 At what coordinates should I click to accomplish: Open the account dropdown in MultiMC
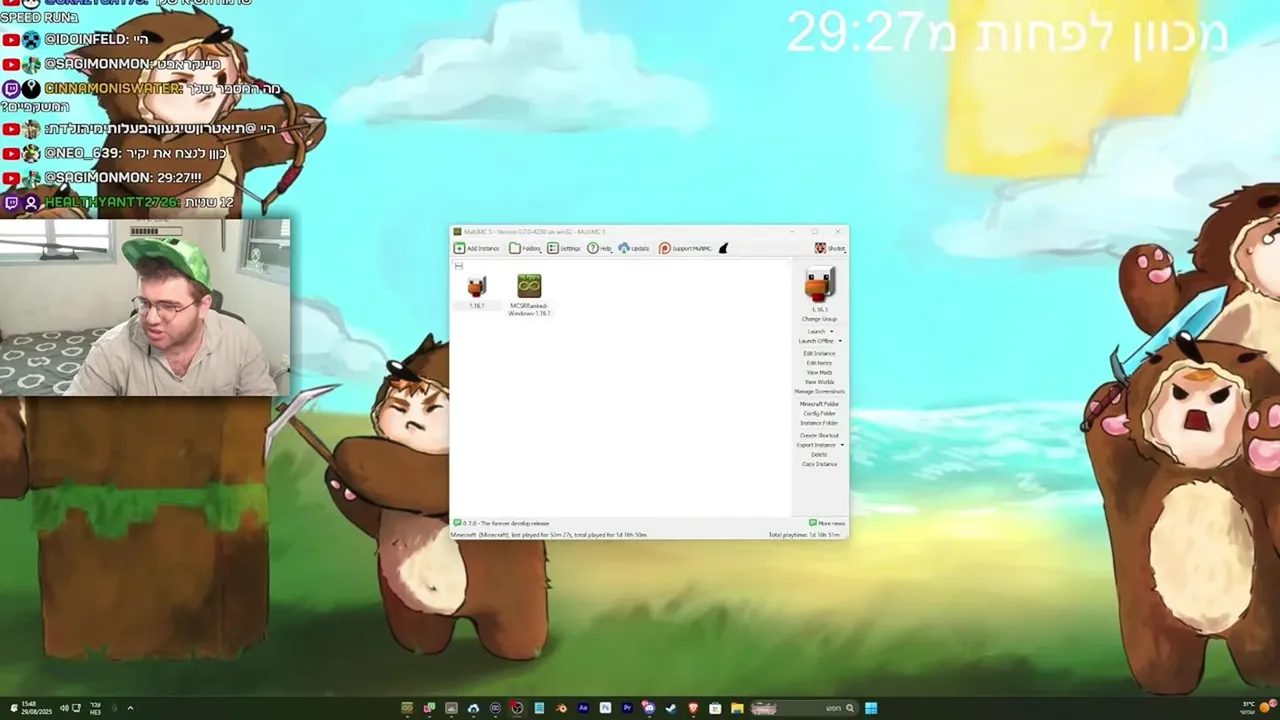pyautogui.click(x=830, y=248)
